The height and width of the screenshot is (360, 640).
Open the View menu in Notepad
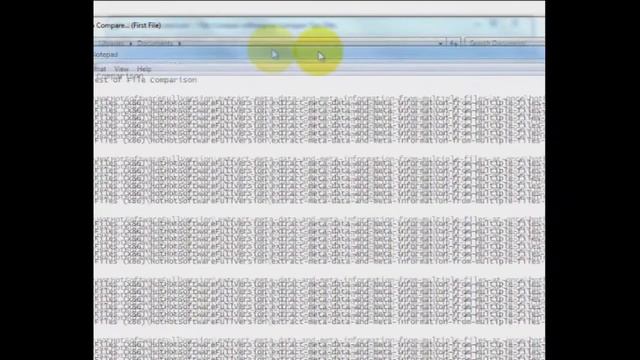click(x=121, y=69)
